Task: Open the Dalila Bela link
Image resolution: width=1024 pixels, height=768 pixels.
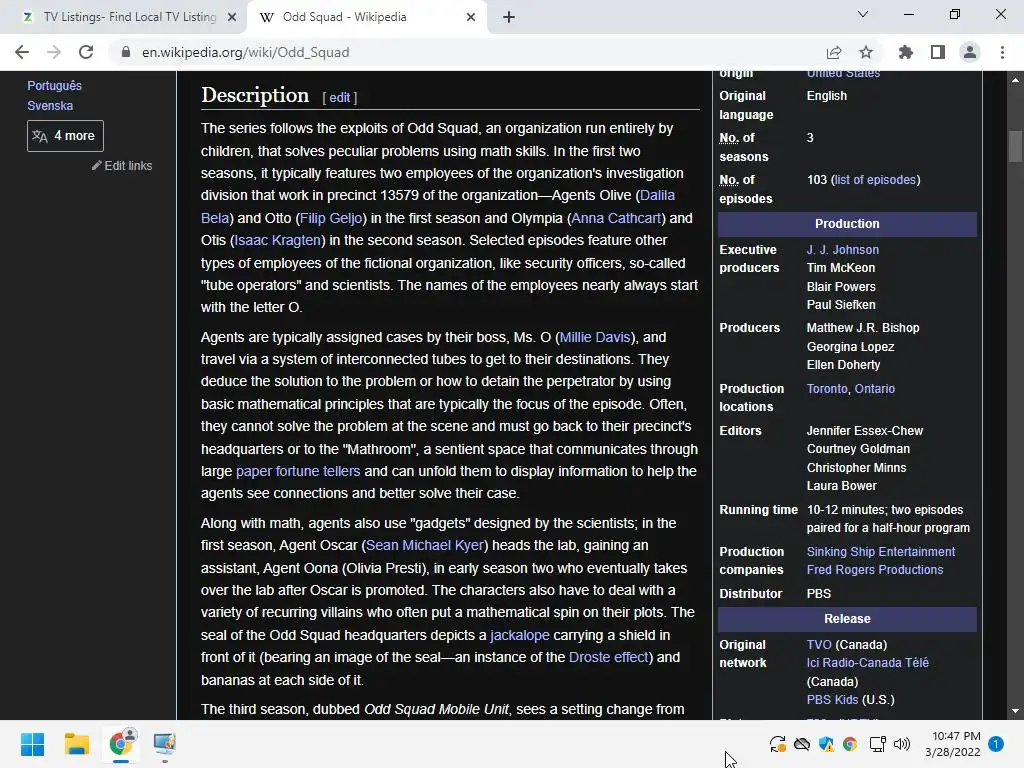Action: [657, 196]
